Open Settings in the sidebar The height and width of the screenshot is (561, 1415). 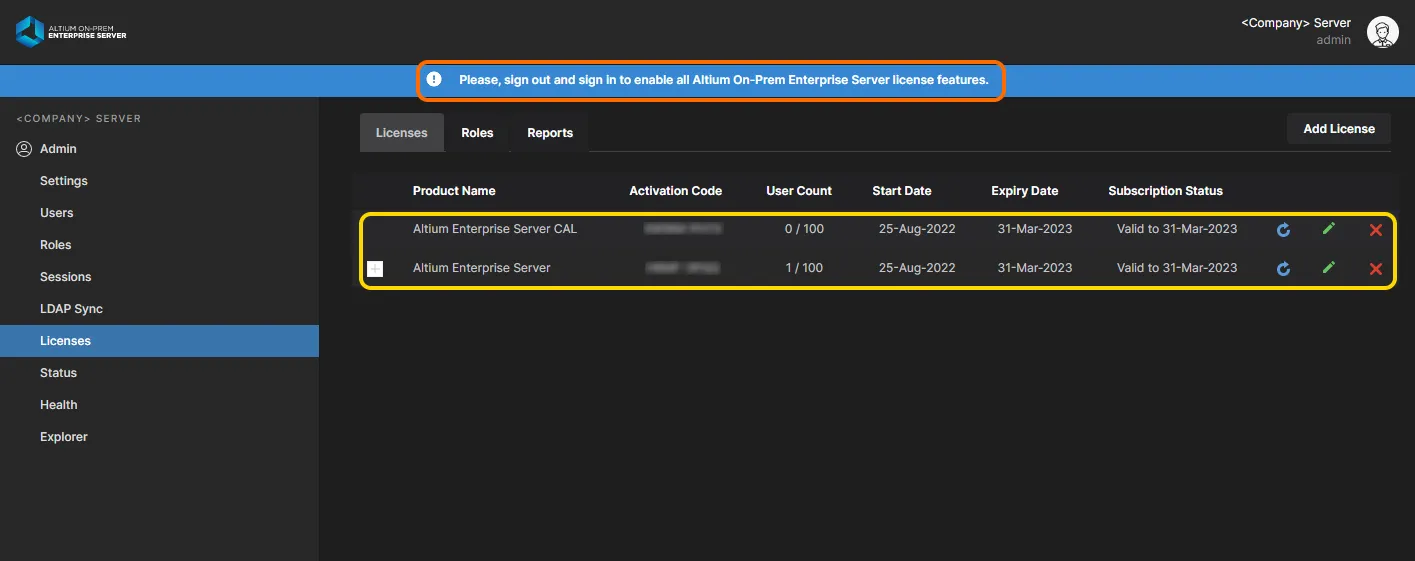tap(64, 181)
